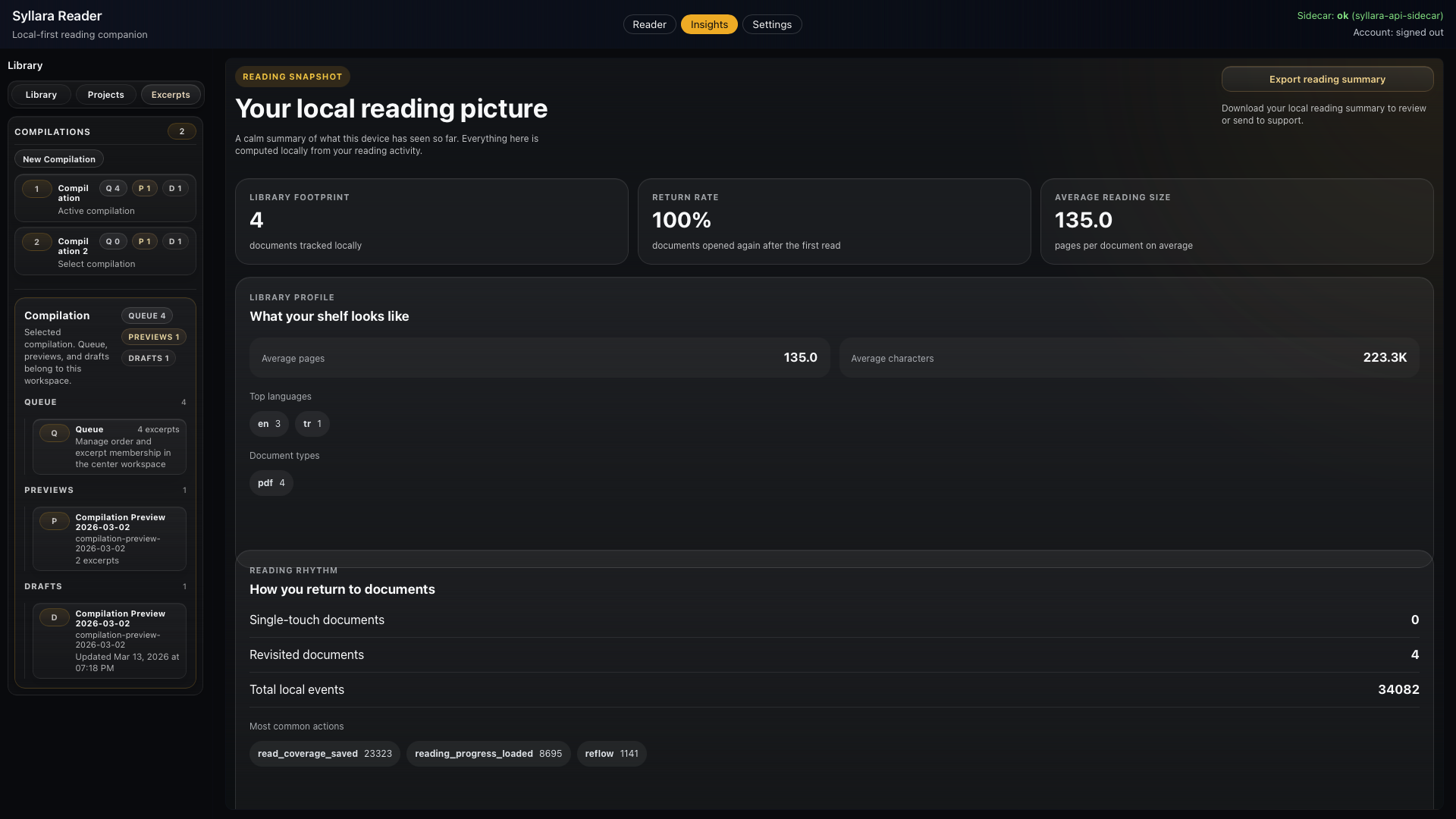The height and width of the screenshot is (819, 1456).
Task: Click the DRAFTS 1 pill
Action: 149,358
